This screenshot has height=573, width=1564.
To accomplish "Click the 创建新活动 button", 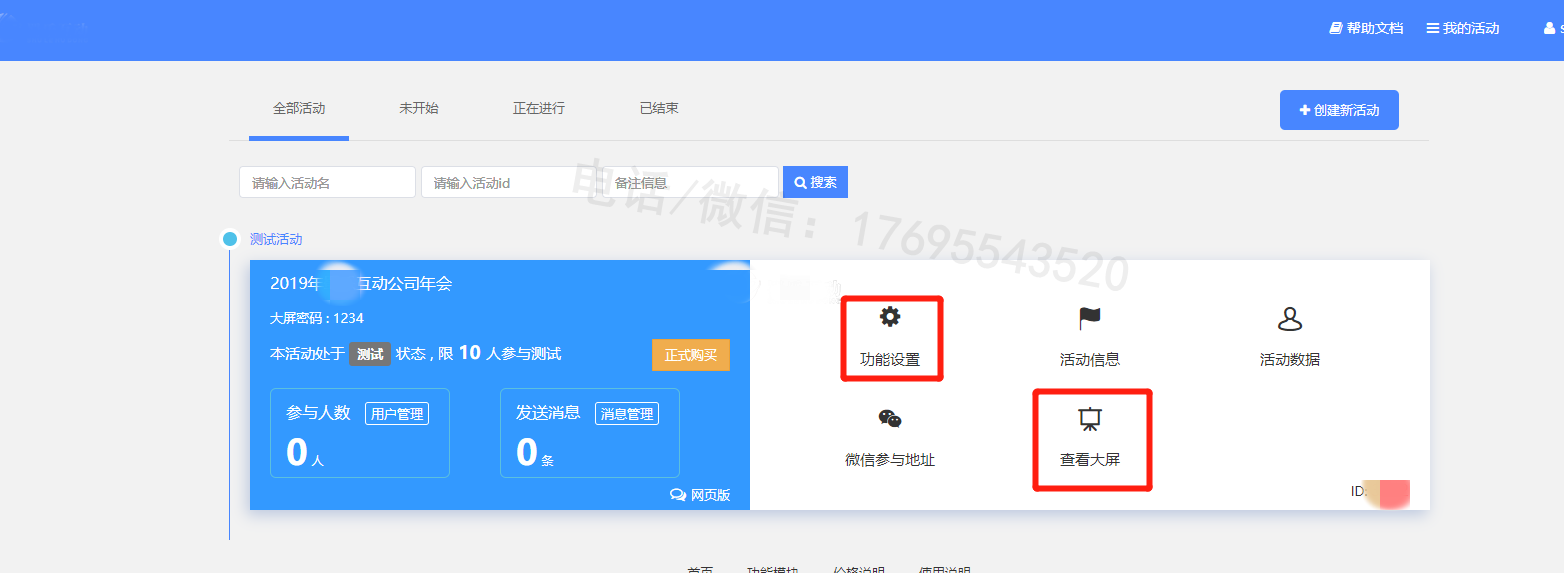I will pyautogui.click(x=1339, y=110).
